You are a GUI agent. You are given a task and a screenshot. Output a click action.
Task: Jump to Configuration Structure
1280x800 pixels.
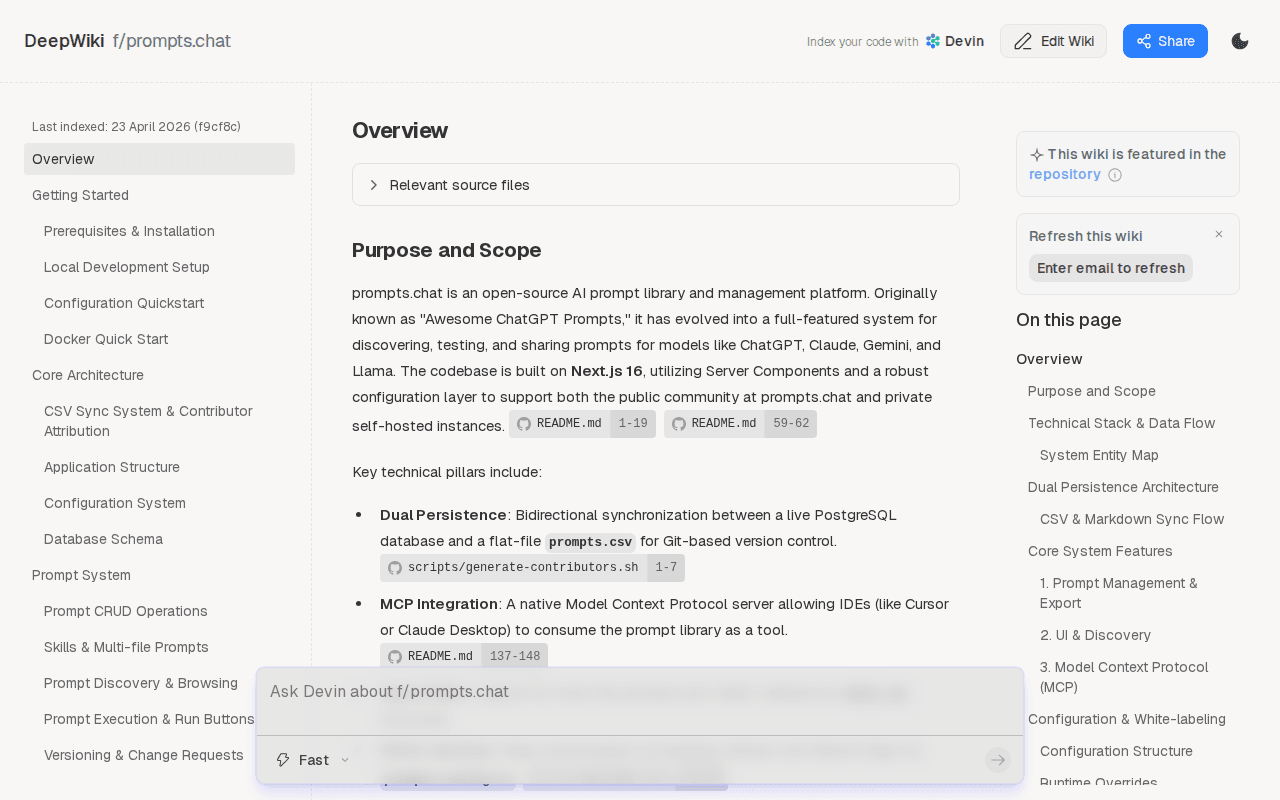(x=1116, y=751)
